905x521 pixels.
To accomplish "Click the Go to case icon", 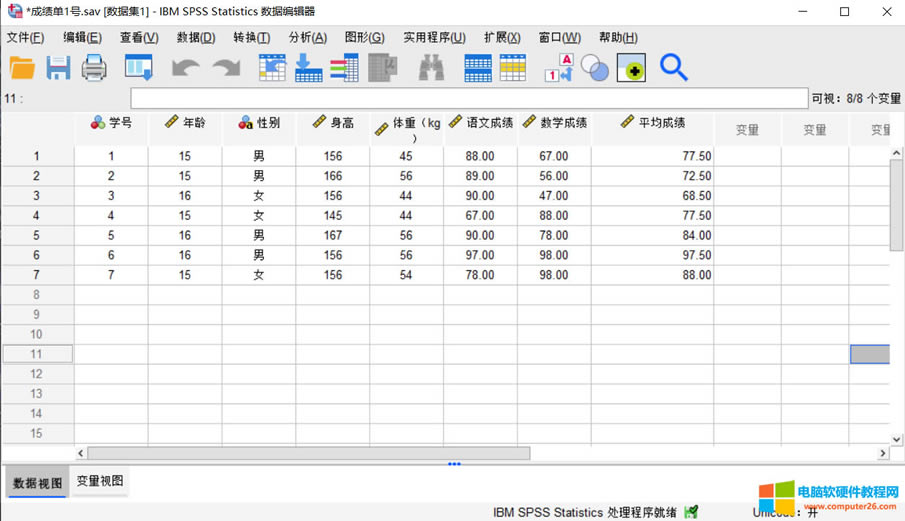I will [272, 68].
